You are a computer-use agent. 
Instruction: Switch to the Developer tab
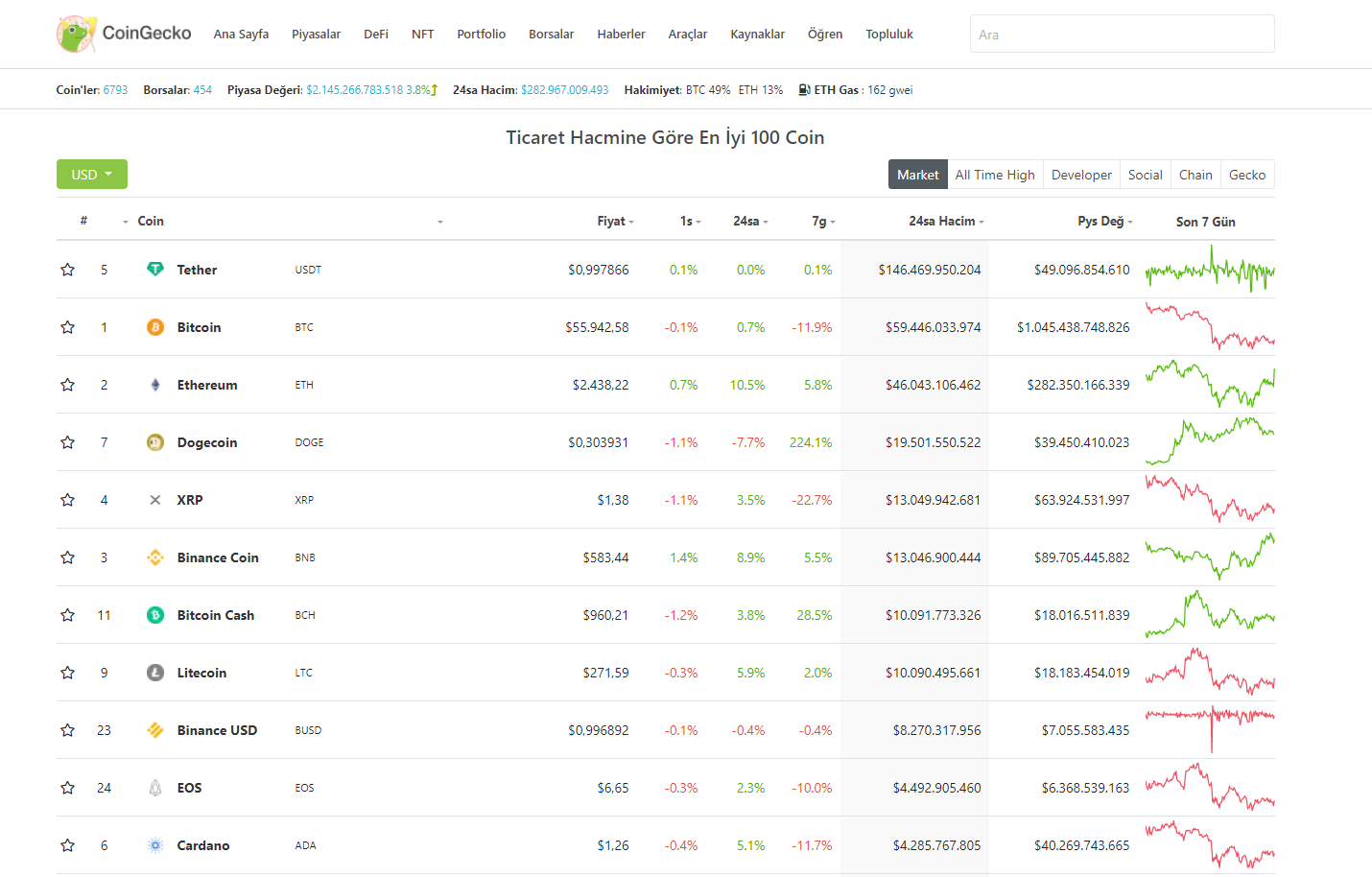pos(1081,175)
